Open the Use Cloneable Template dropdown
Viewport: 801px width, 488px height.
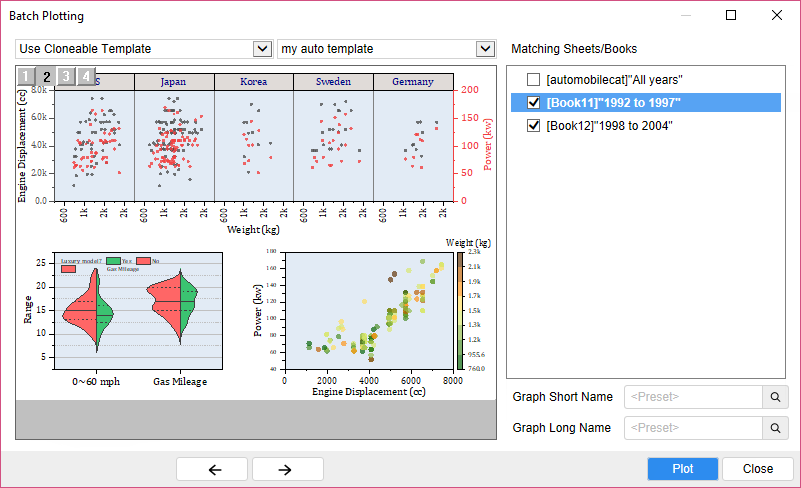point(263,49)
